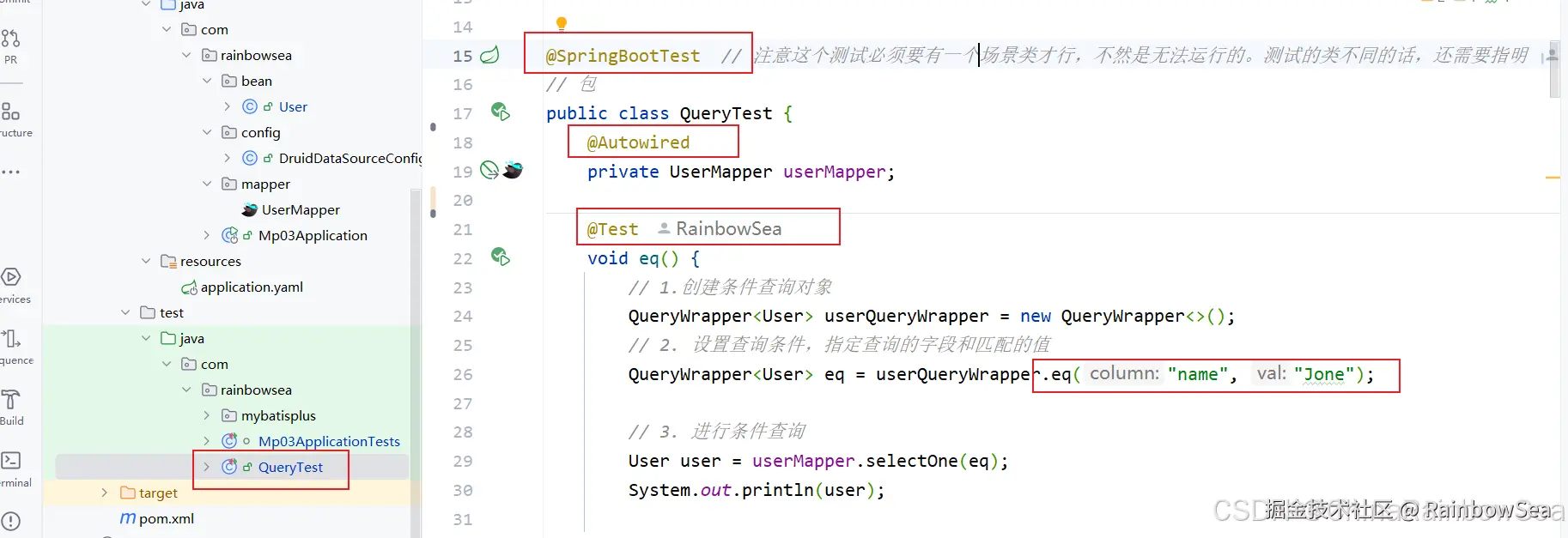Screen dimensions: 1568x538
Task: Collapse the resources folder
Action: coord(146,261)
